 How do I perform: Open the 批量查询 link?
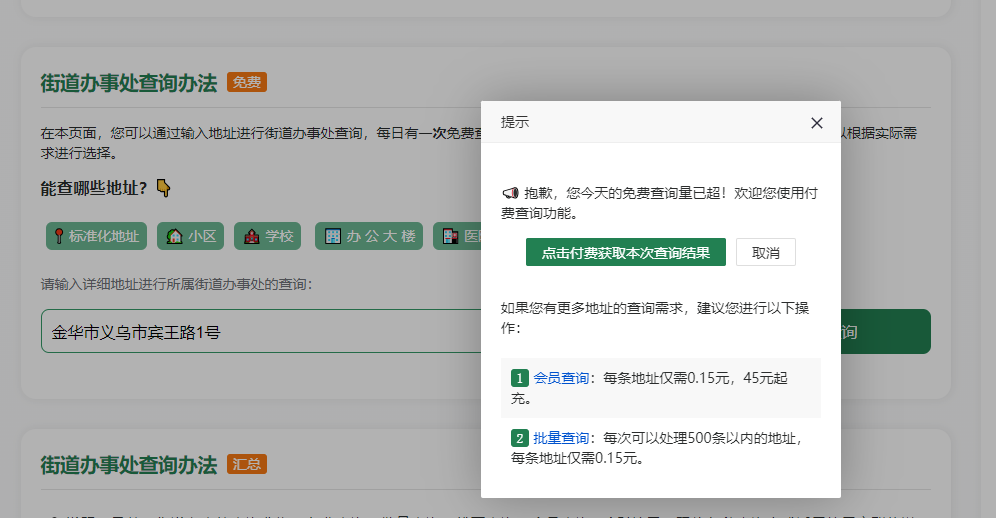click(561, 438)
